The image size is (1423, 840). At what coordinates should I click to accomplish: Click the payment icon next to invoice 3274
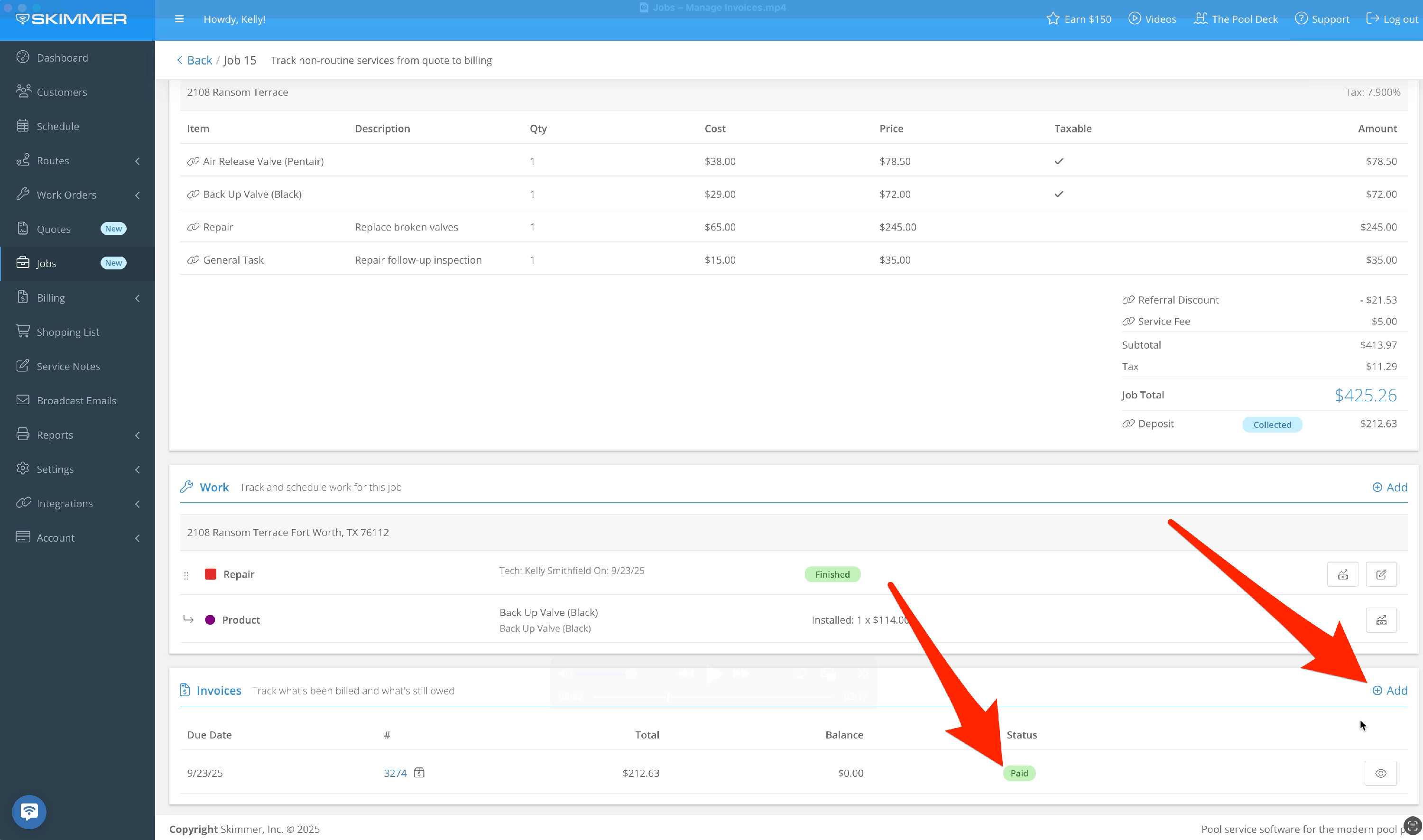[x=419, y=773]
